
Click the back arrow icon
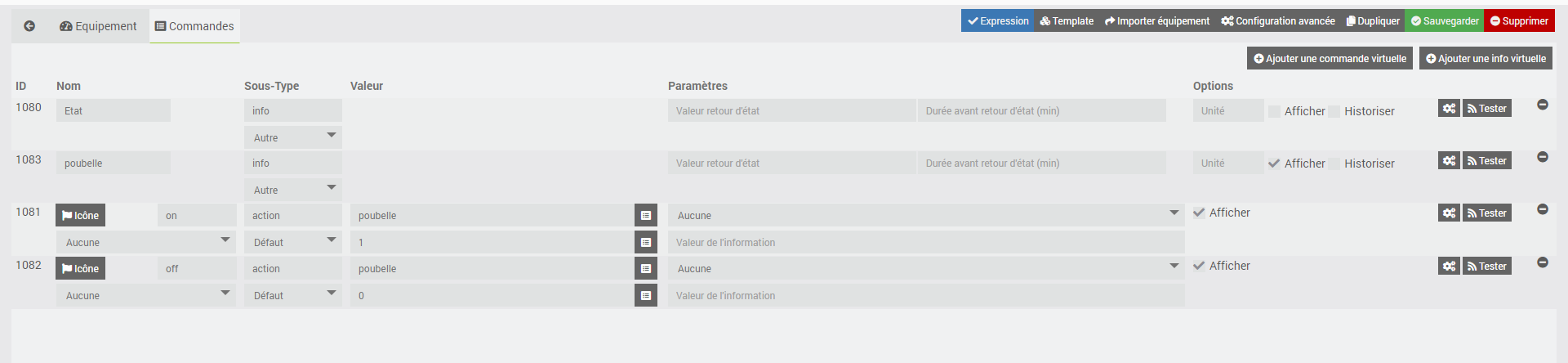pos(29,26)
